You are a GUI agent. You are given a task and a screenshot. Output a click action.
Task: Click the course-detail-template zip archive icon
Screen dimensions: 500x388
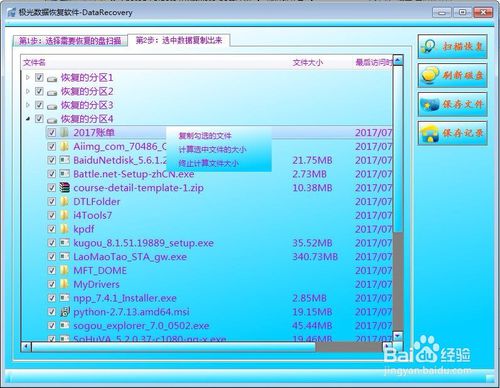(x=64, y=187)
